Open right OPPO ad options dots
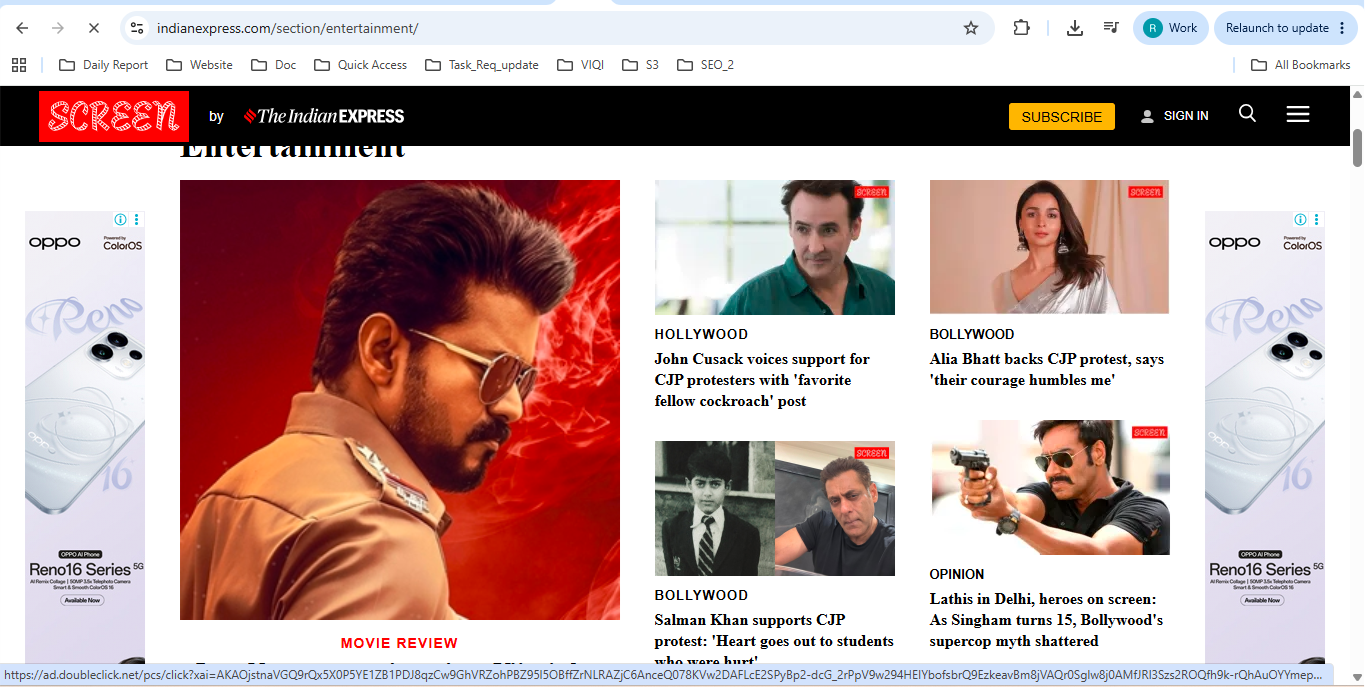This screenshot has height=688, width=1365. (1317, 219)
